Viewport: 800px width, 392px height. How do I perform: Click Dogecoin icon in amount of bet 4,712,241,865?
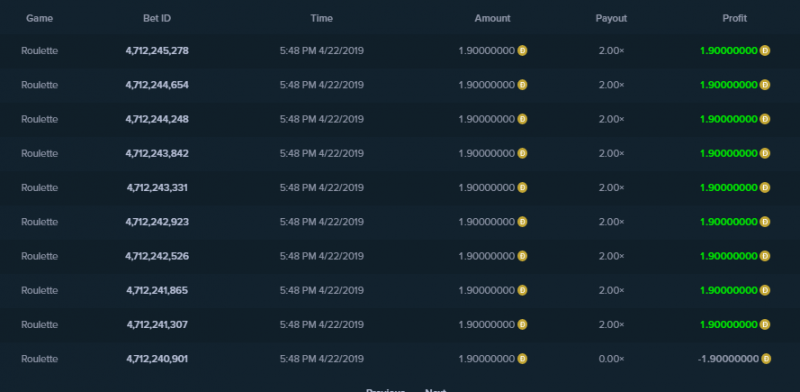[x=522, y=290]
